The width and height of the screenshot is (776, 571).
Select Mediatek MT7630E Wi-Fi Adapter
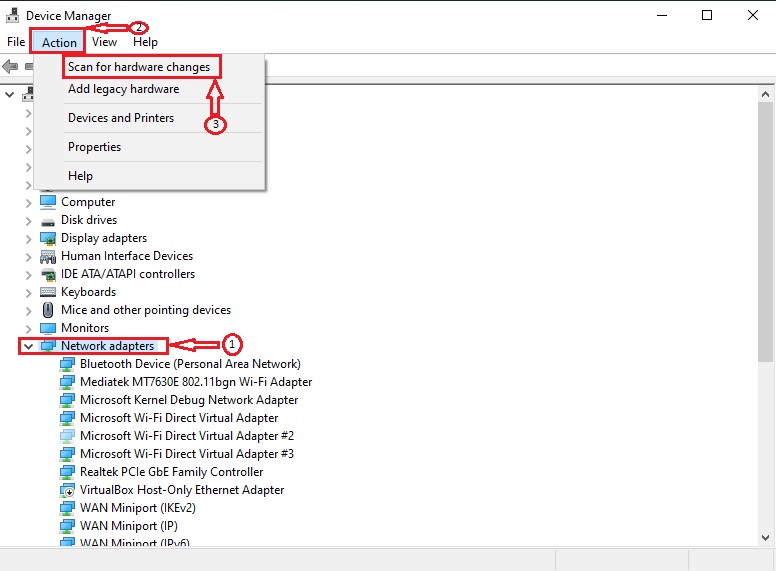[196, 382]
